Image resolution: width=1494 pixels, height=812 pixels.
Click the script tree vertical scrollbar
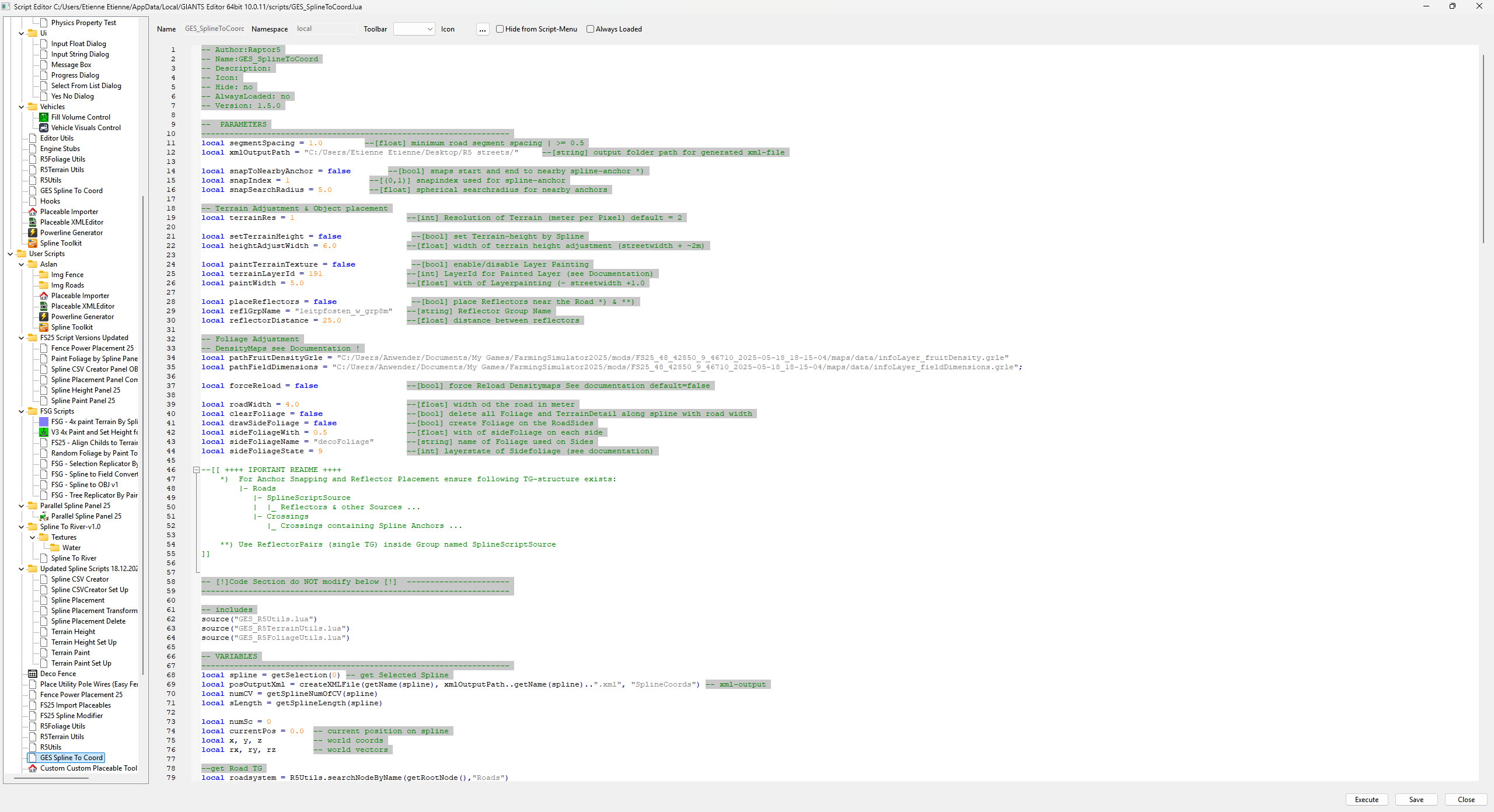(x=142, y=435)
